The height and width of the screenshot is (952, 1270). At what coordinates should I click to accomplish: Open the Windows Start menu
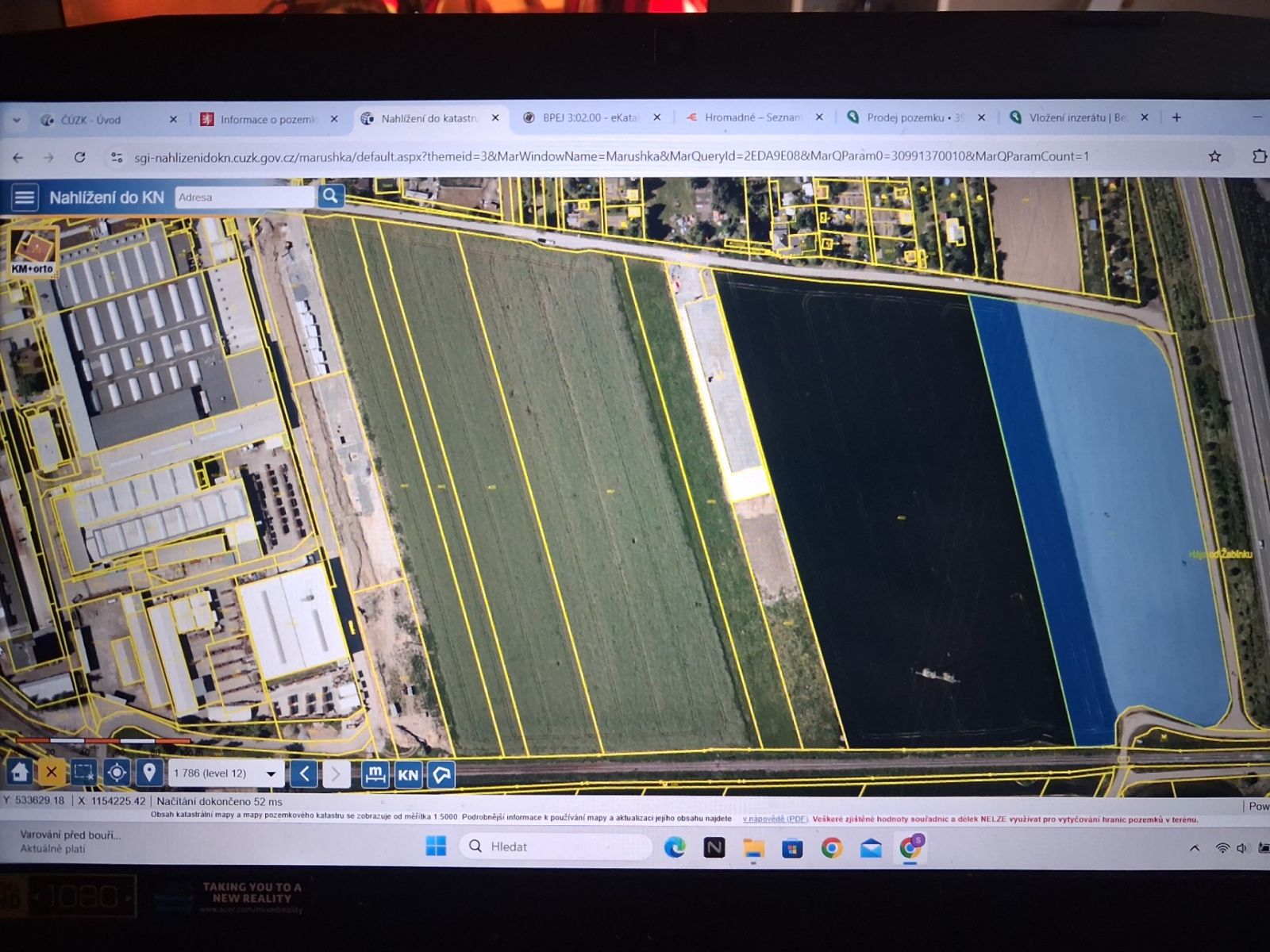coord(436,846)
